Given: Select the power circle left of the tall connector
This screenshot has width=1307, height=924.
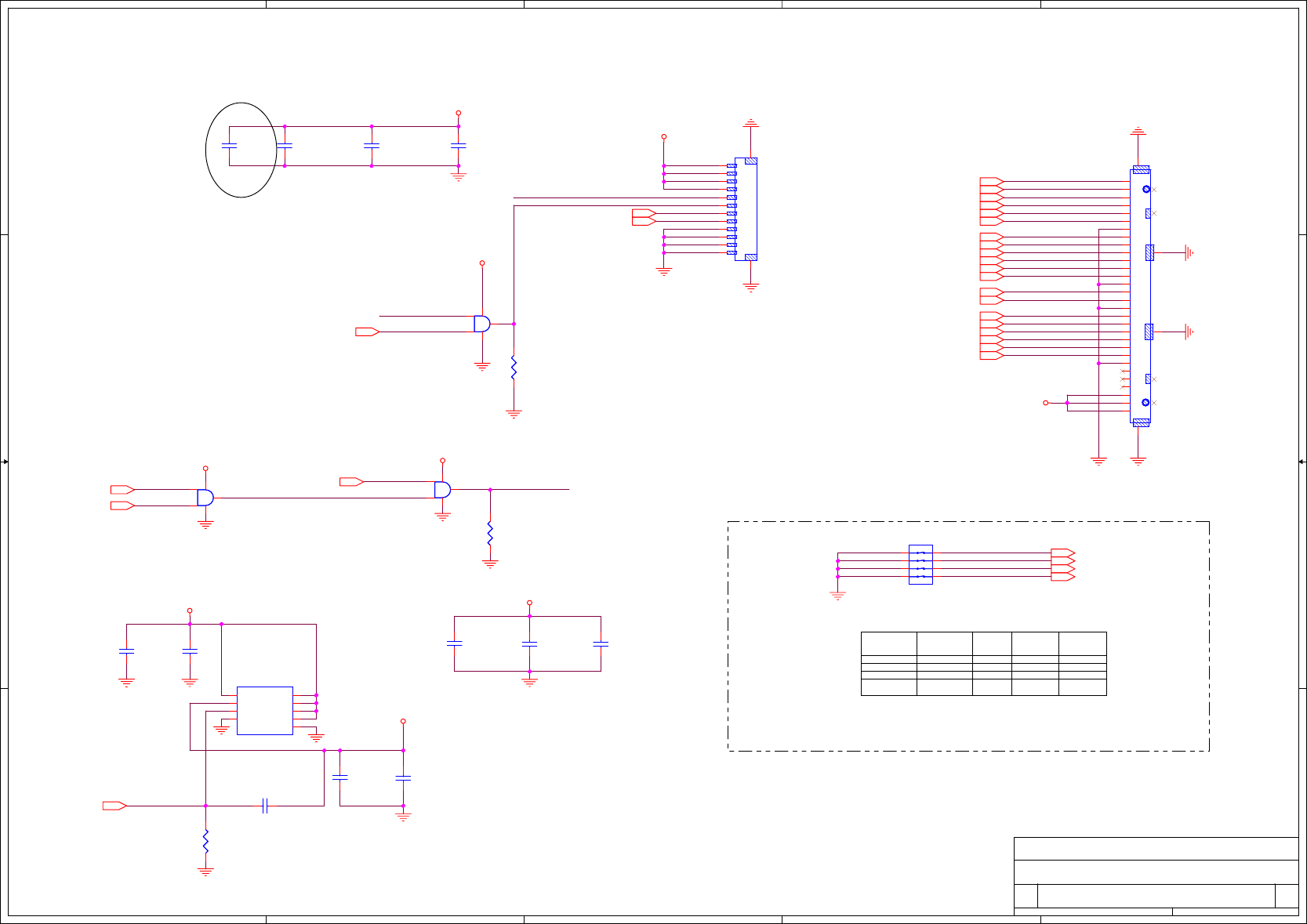Looking at the screenshot, I should pyautogui.click(x=1045, y=403).
